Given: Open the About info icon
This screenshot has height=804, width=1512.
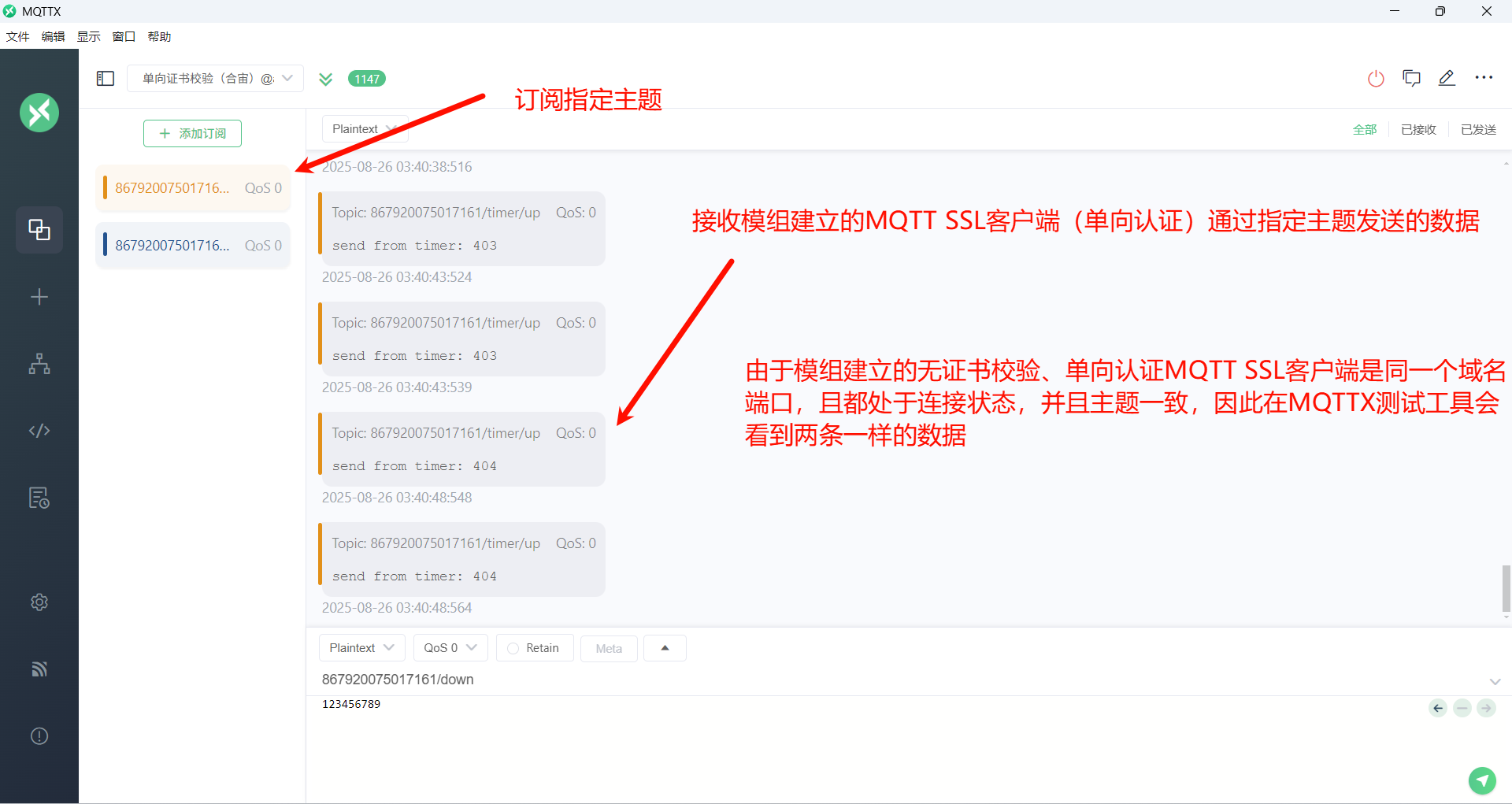Looking at the screenshot, I should tap(39, 736).
